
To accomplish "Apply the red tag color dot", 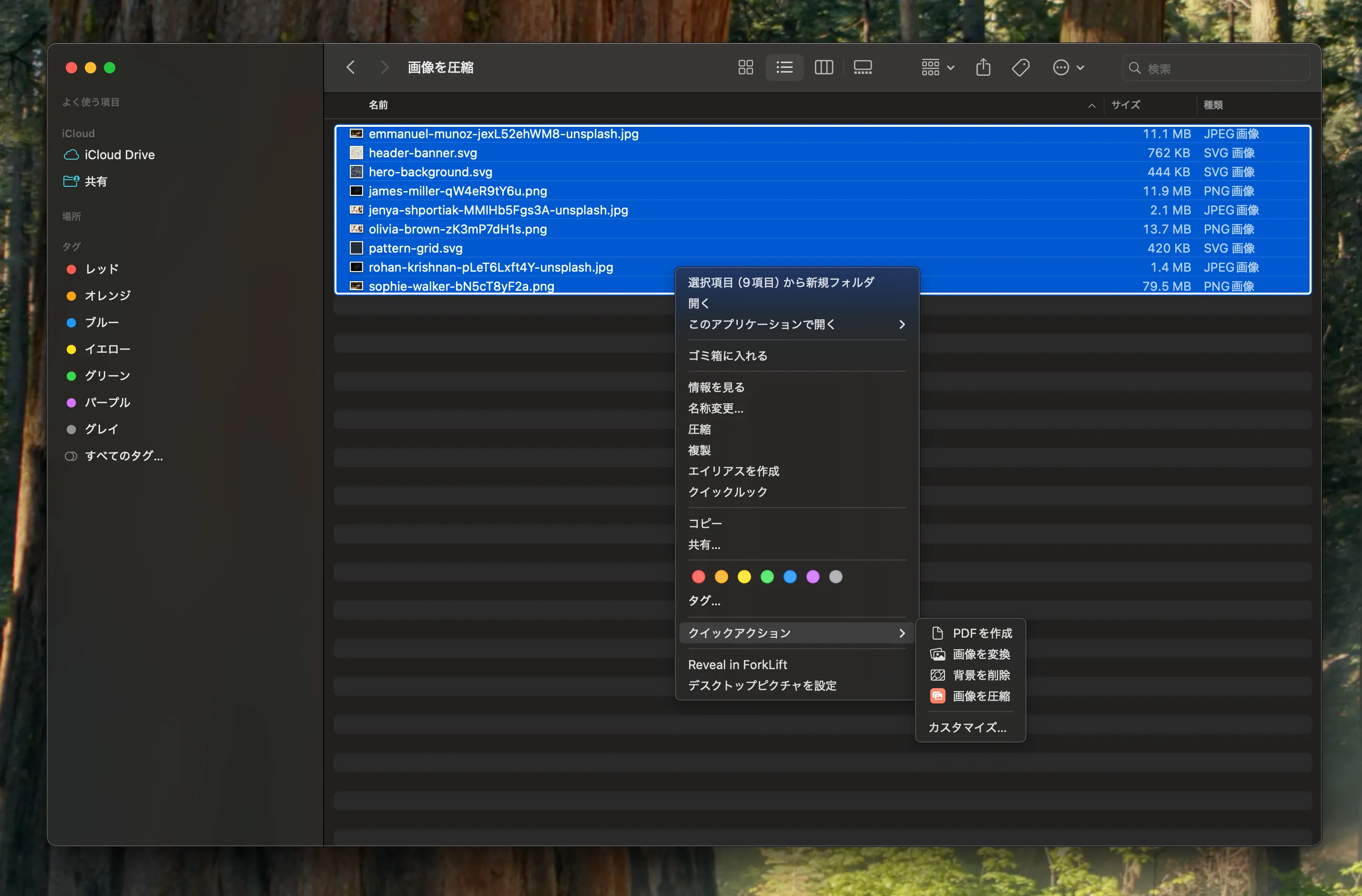I will (x=698, y=577).
